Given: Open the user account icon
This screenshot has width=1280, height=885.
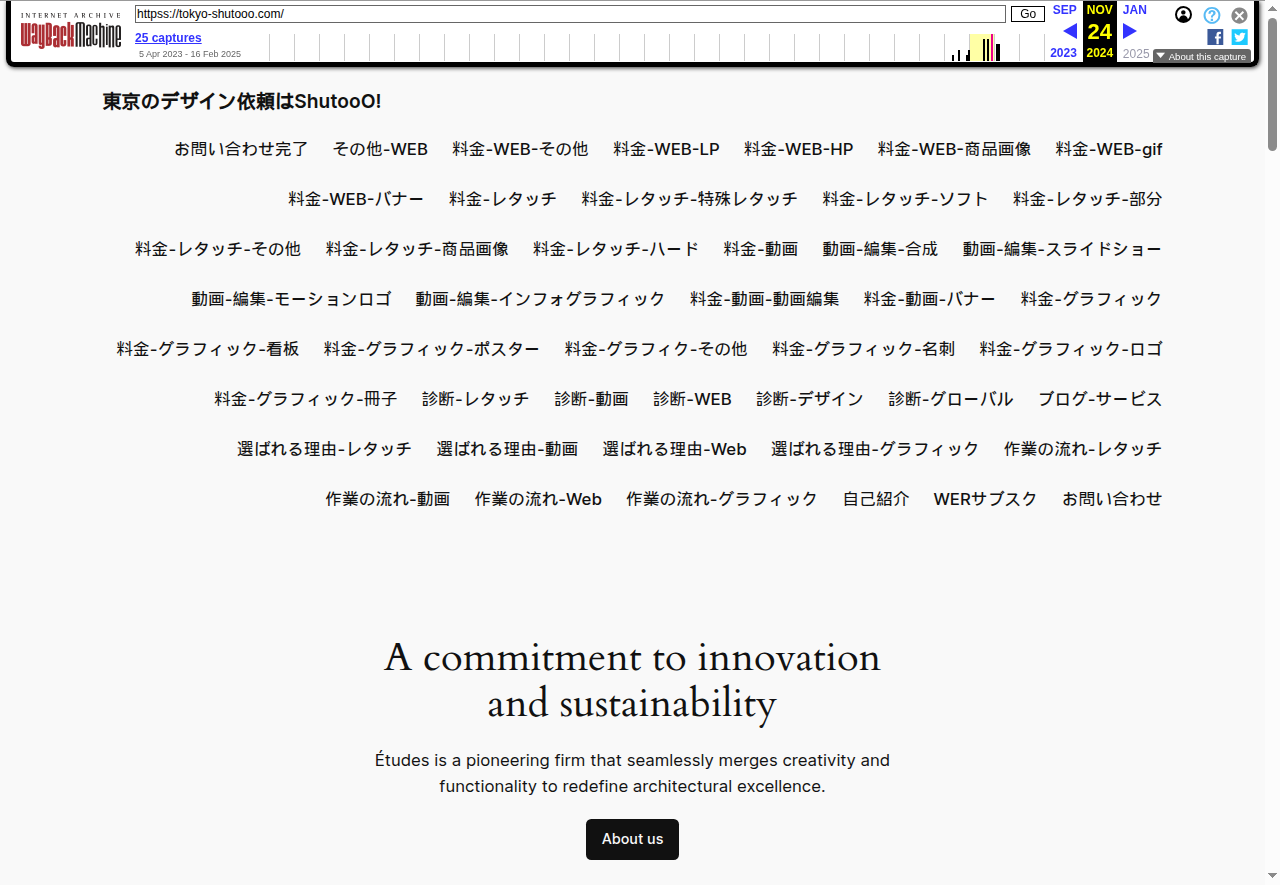Looking at the screenshot, I should click(x=1183, y=15).
